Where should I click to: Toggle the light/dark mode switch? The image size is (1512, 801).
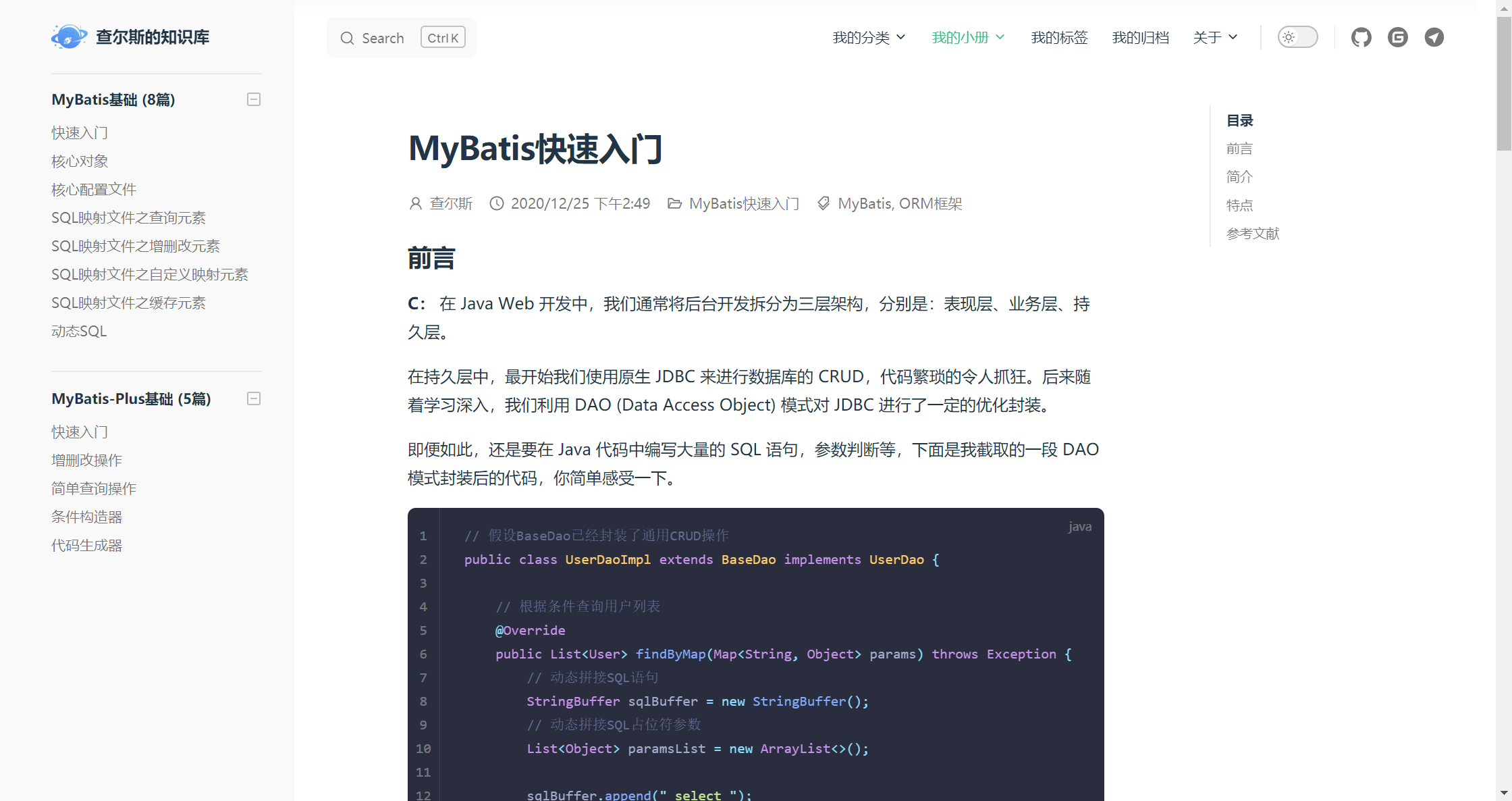(x=1297, y=37)
